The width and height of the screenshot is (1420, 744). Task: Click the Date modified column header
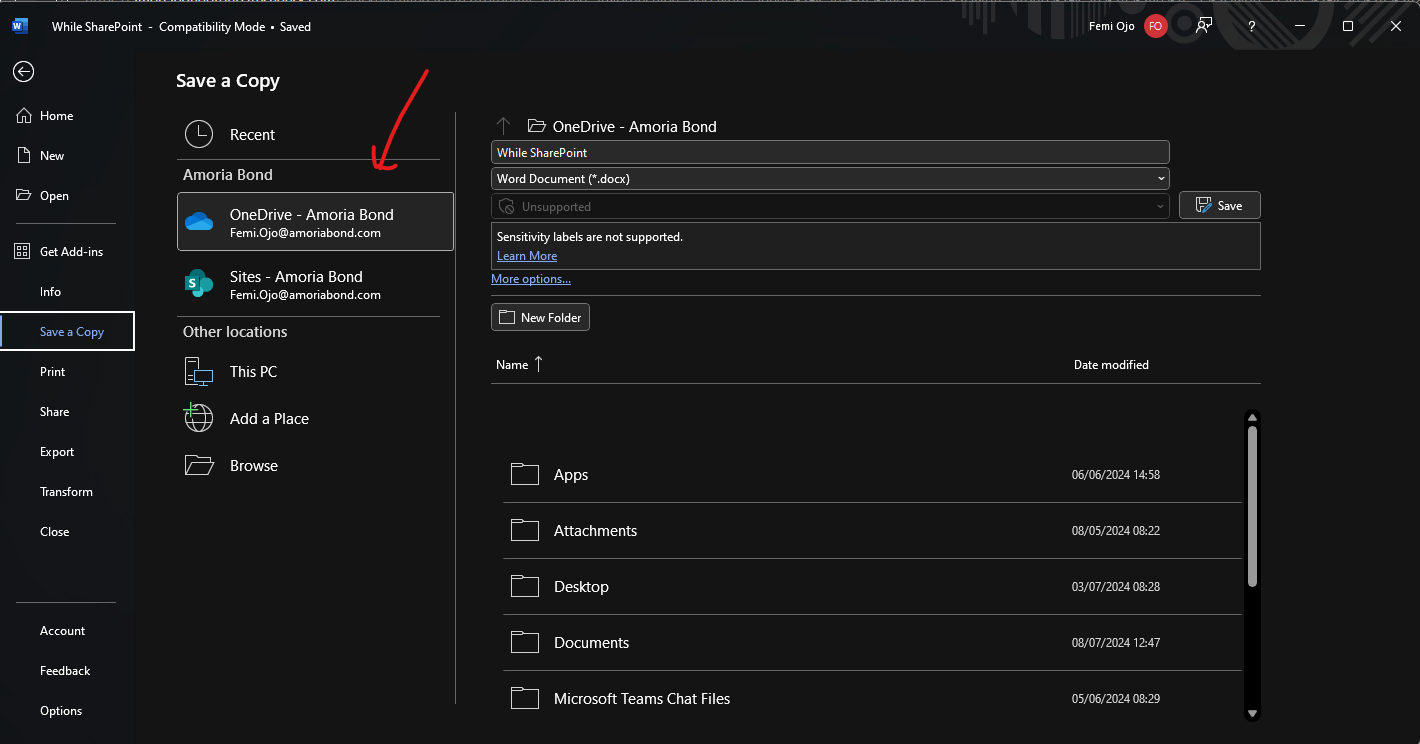[1111, 365]
